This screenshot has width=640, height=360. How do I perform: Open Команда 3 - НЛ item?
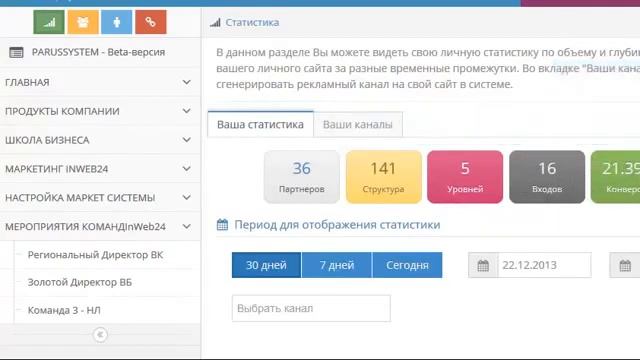(64, 310)
